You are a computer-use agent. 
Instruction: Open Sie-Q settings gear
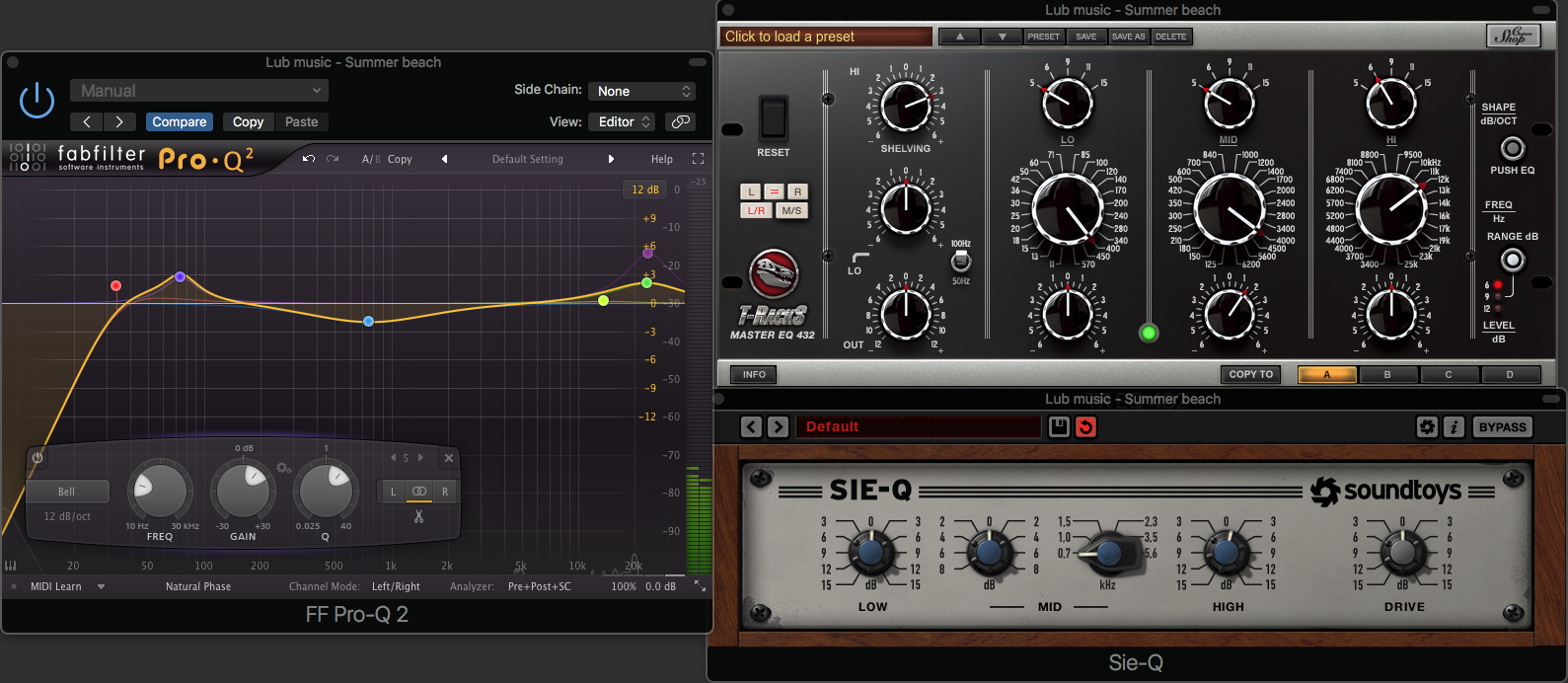(1427, 427)
